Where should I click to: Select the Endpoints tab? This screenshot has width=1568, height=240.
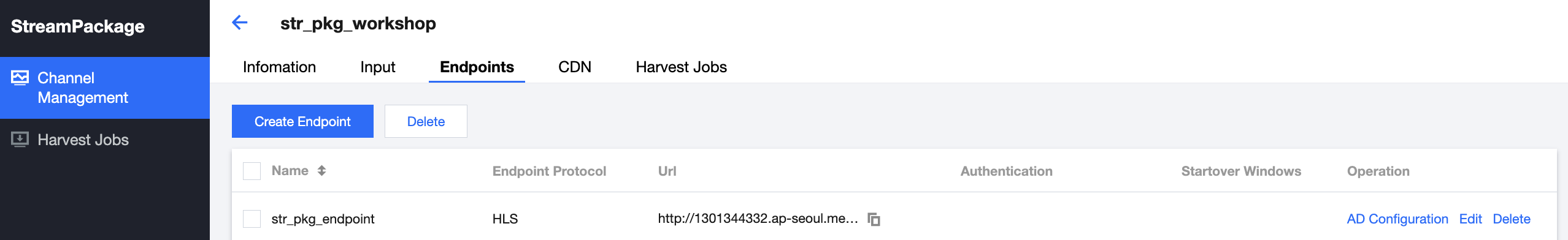pos(477,67)
